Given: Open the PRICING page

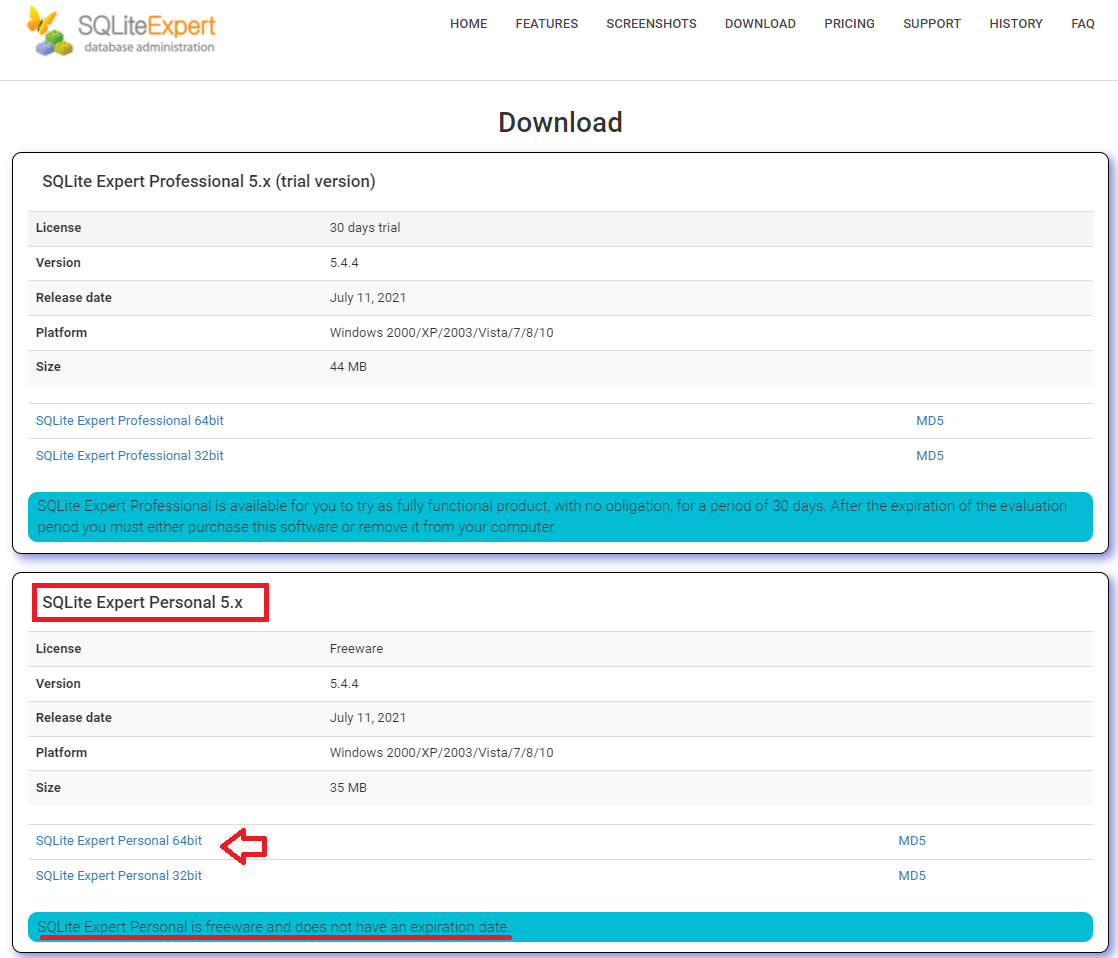Looking at the screenshot, I should (849, 23).
